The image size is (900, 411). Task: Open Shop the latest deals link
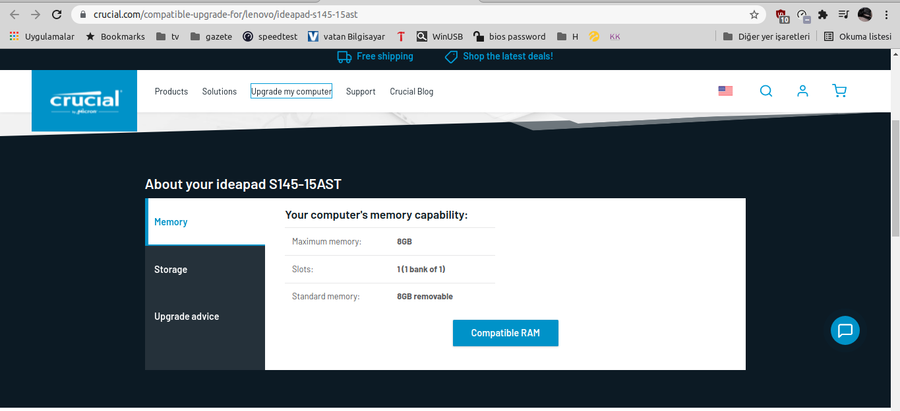[x=508, y=56]
